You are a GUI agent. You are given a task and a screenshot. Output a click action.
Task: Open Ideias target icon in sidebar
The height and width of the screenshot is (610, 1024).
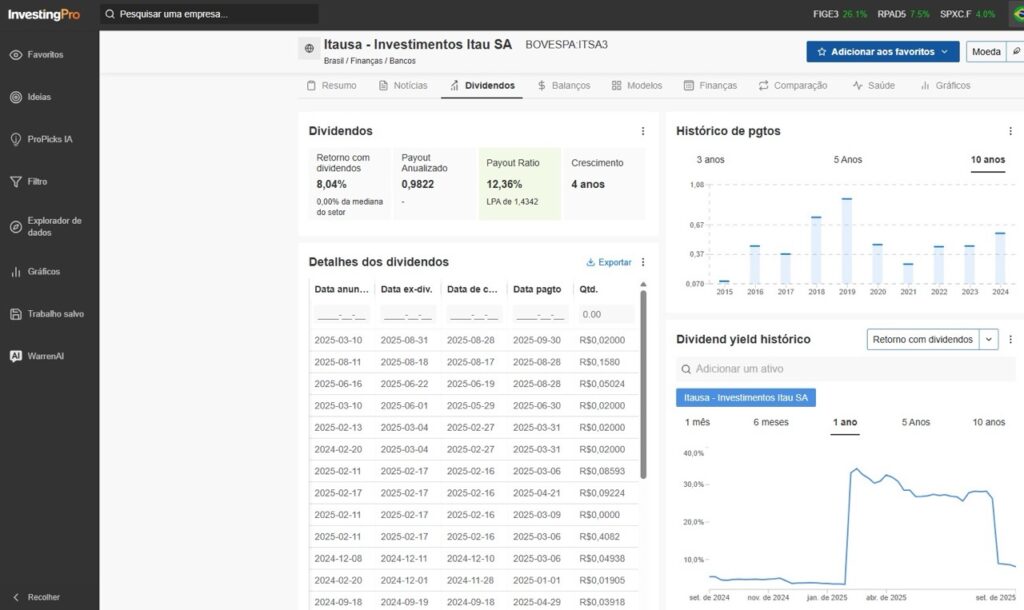pos(16,97)
